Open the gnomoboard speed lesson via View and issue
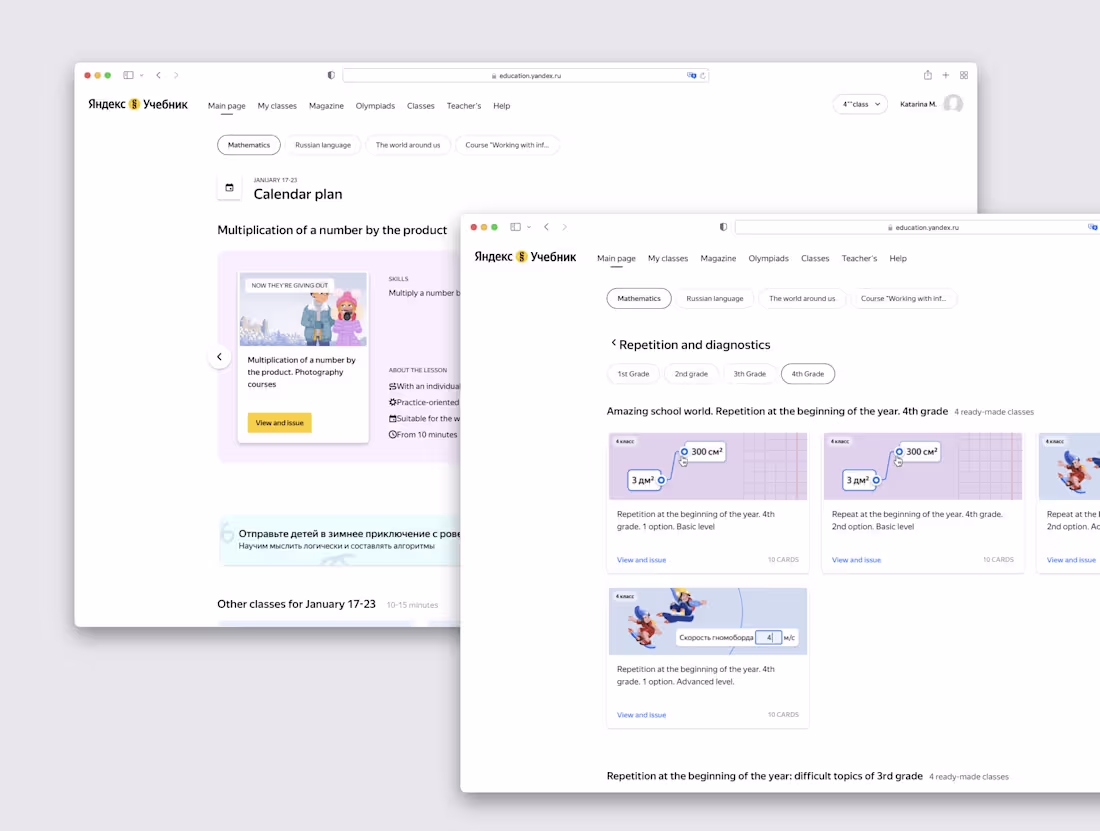Viewport: 1100px width, 831px height. pos(641,714)
